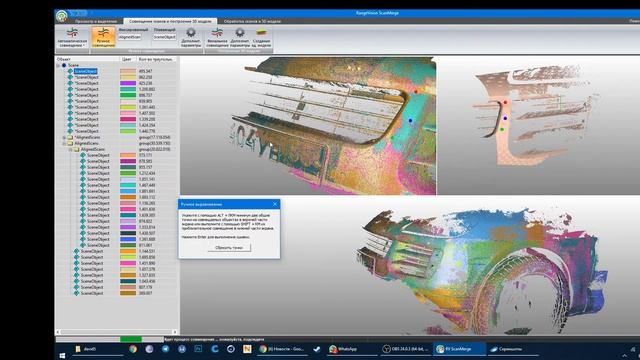Open the royal blue color swatch below the black one
640x360 pixels.
[128, 239]
